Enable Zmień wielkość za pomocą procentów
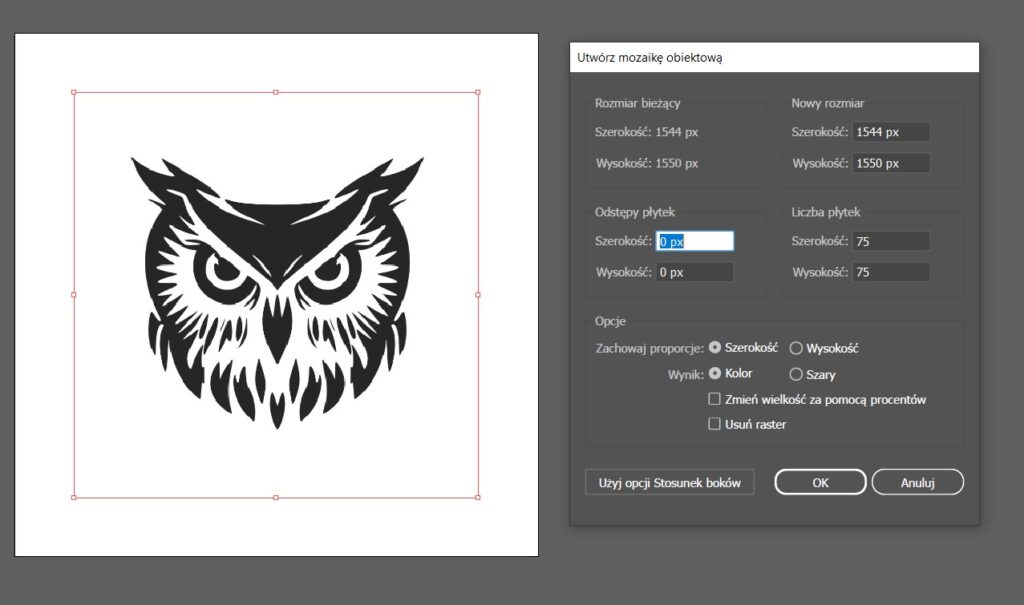 point(715,398)
